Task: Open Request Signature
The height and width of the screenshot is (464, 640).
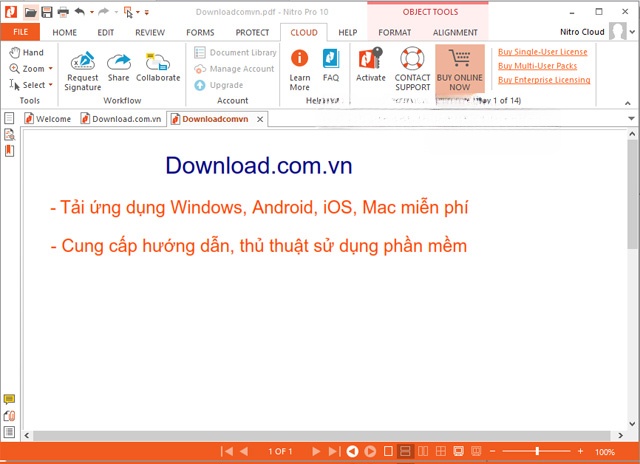Action: click(82, 71)
